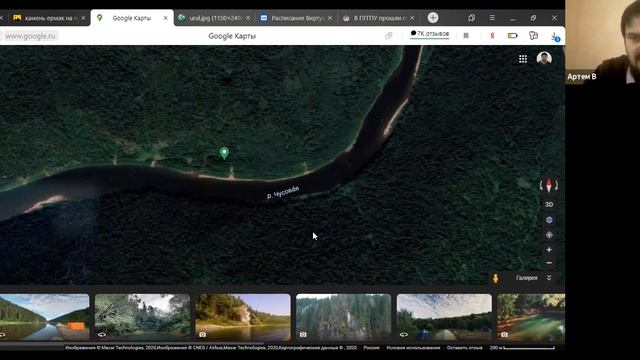
Task: Close the 'камень ермак' tab
Action: click(83, 18)
